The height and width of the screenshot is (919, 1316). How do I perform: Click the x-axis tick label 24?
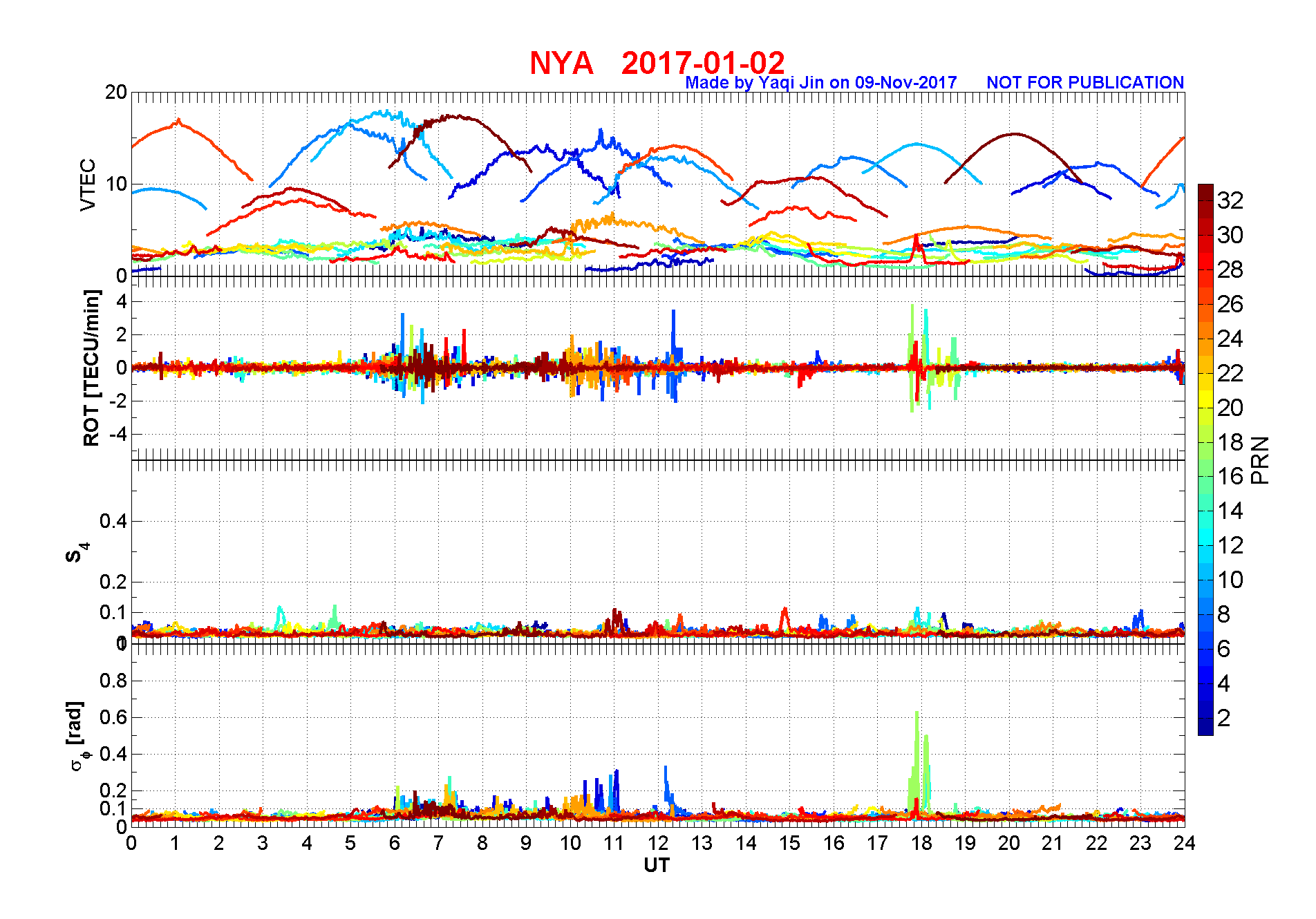tap(1185, 843)
